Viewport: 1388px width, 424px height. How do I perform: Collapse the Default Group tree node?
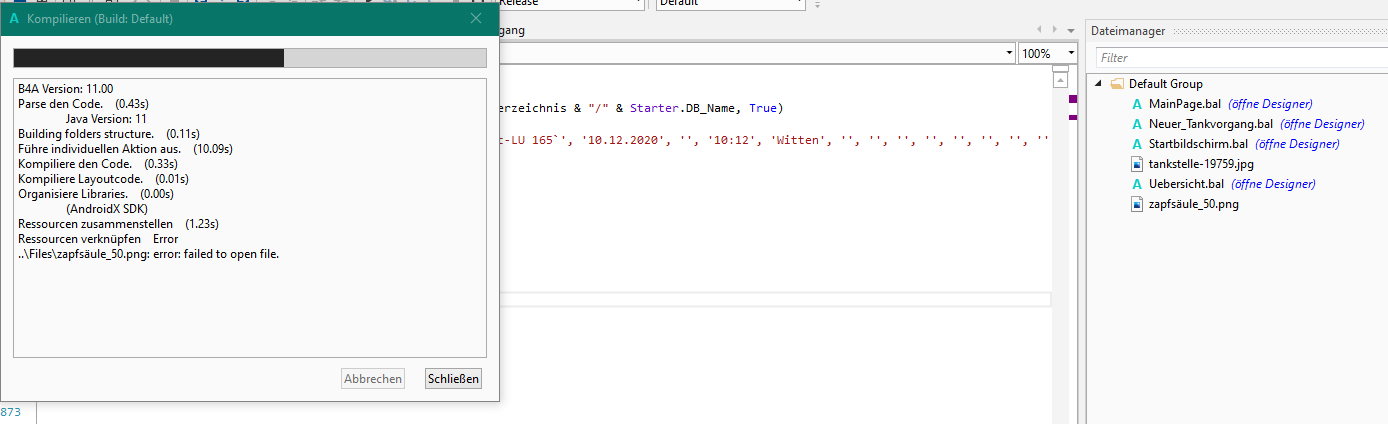[1098, 84]
